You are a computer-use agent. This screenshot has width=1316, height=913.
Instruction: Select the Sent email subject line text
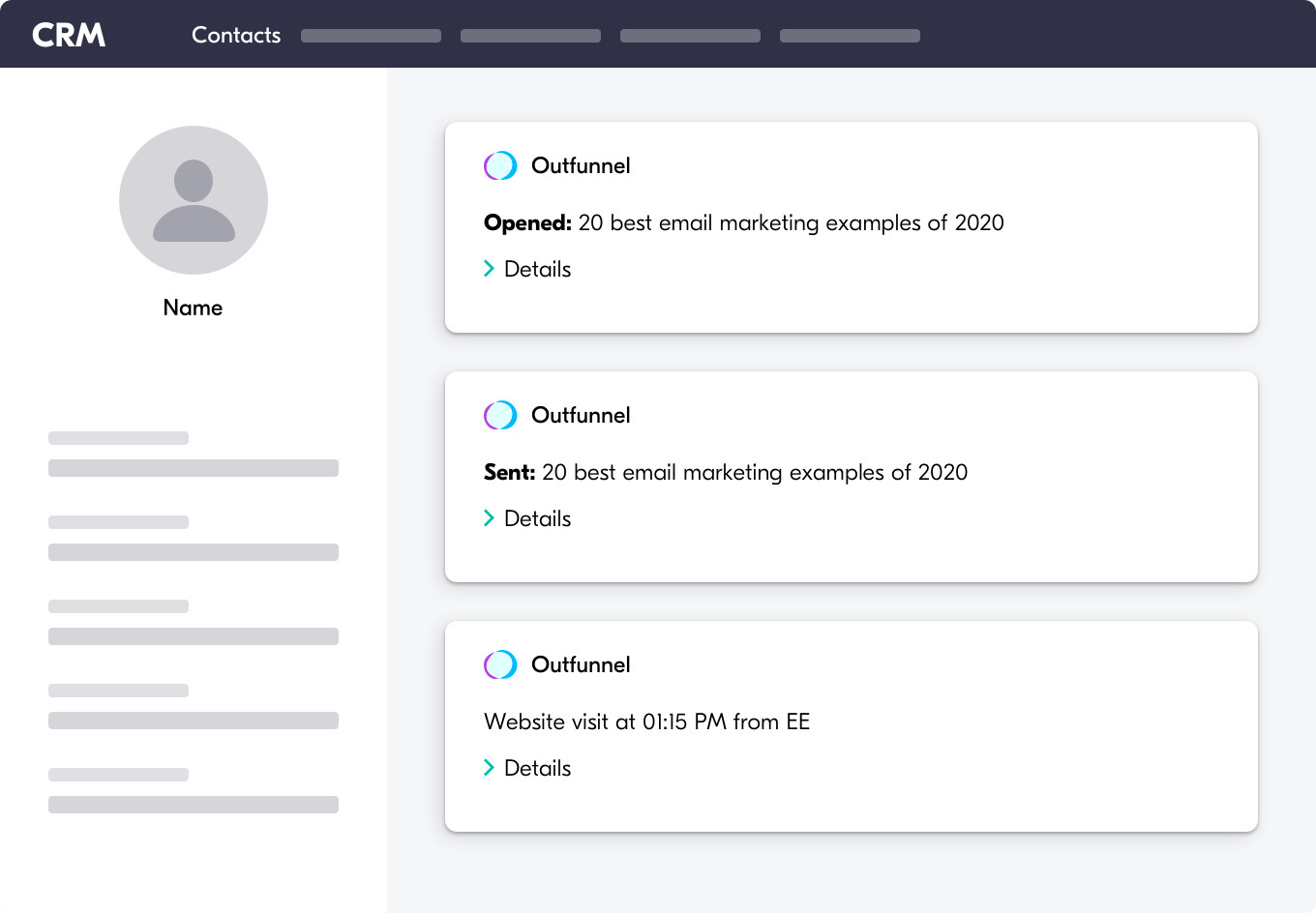(x=754, y=472)
